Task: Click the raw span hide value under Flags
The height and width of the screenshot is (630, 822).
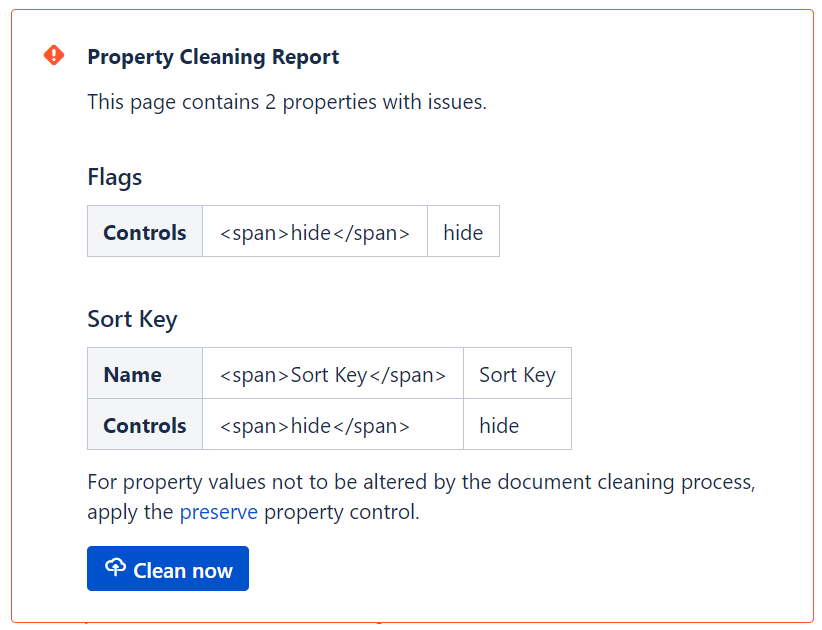Action: [314, 232]
